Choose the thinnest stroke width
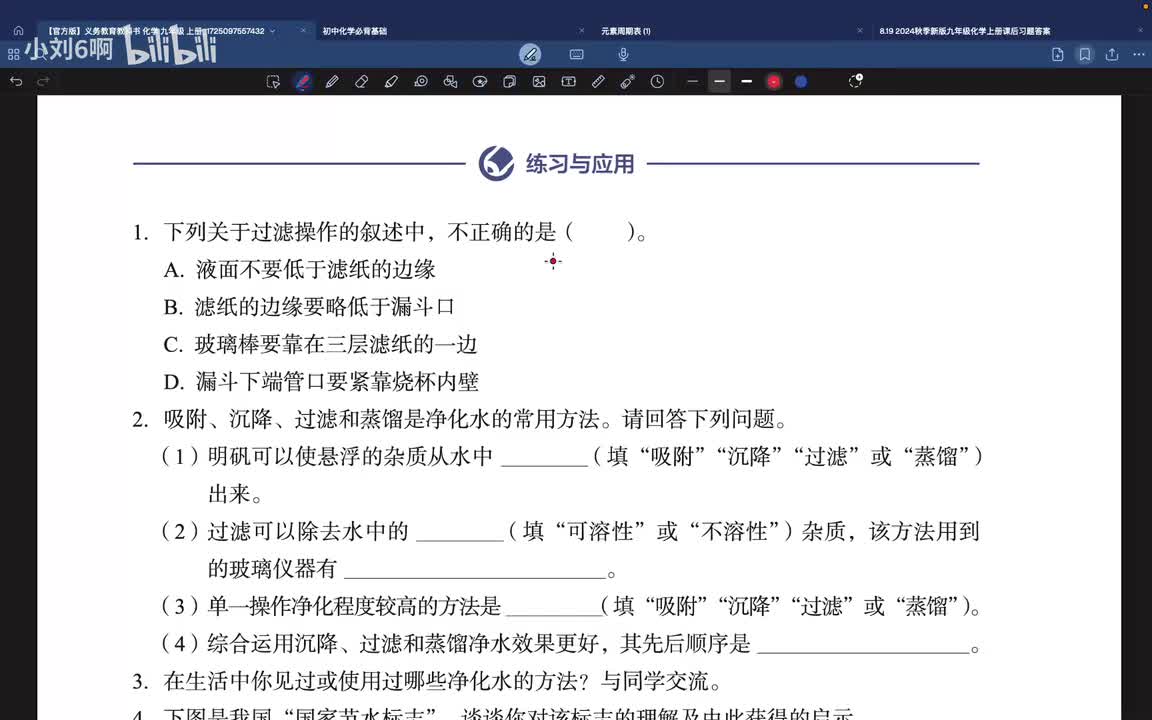1152x720 pixels. 692,82
